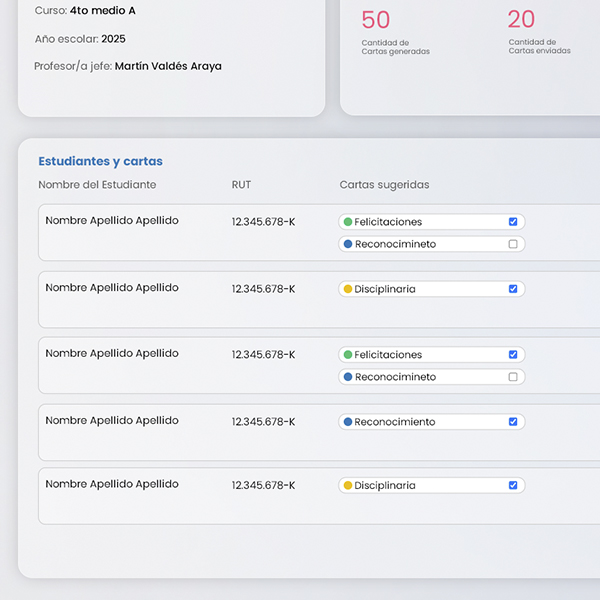The height and width of the screenshot is (600, 600).
Task: Click the Cartas sugeridas column header
Action: (384, 185)
